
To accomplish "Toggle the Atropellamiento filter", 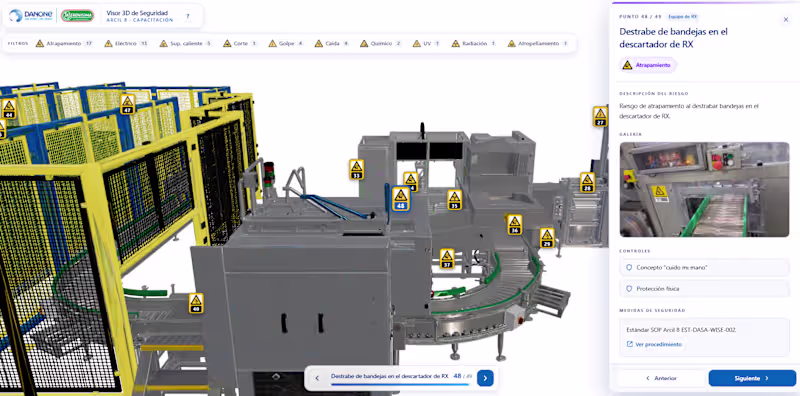I will [538, 43].
